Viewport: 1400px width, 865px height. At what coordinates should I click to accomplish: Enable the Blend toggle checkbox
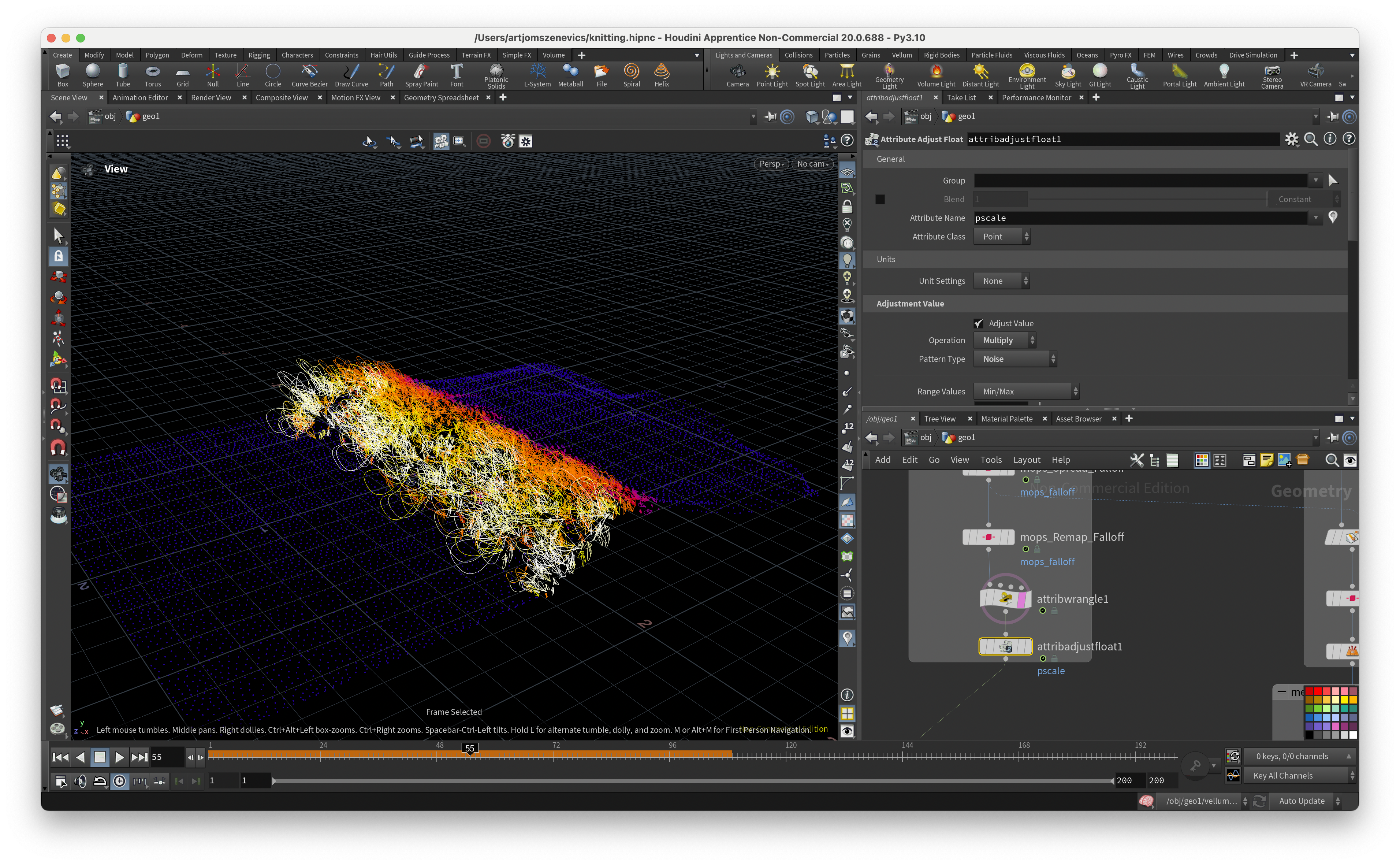(880, 199)
